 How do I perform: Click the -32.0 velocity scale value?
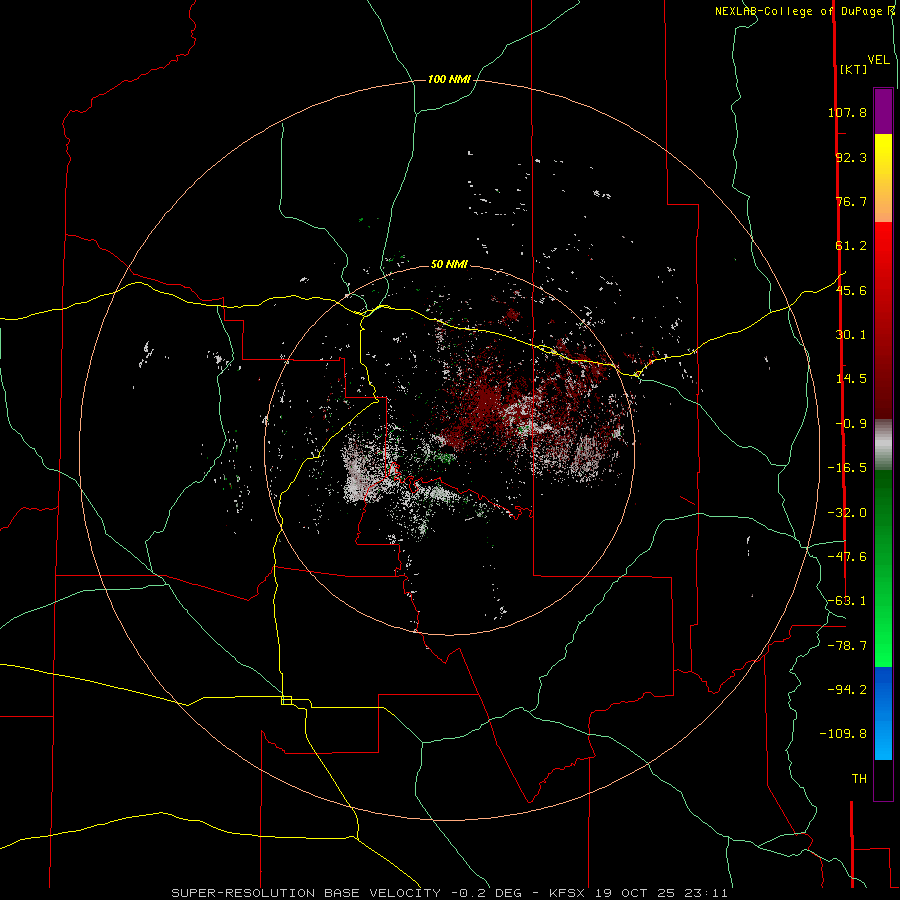point(847,513)
